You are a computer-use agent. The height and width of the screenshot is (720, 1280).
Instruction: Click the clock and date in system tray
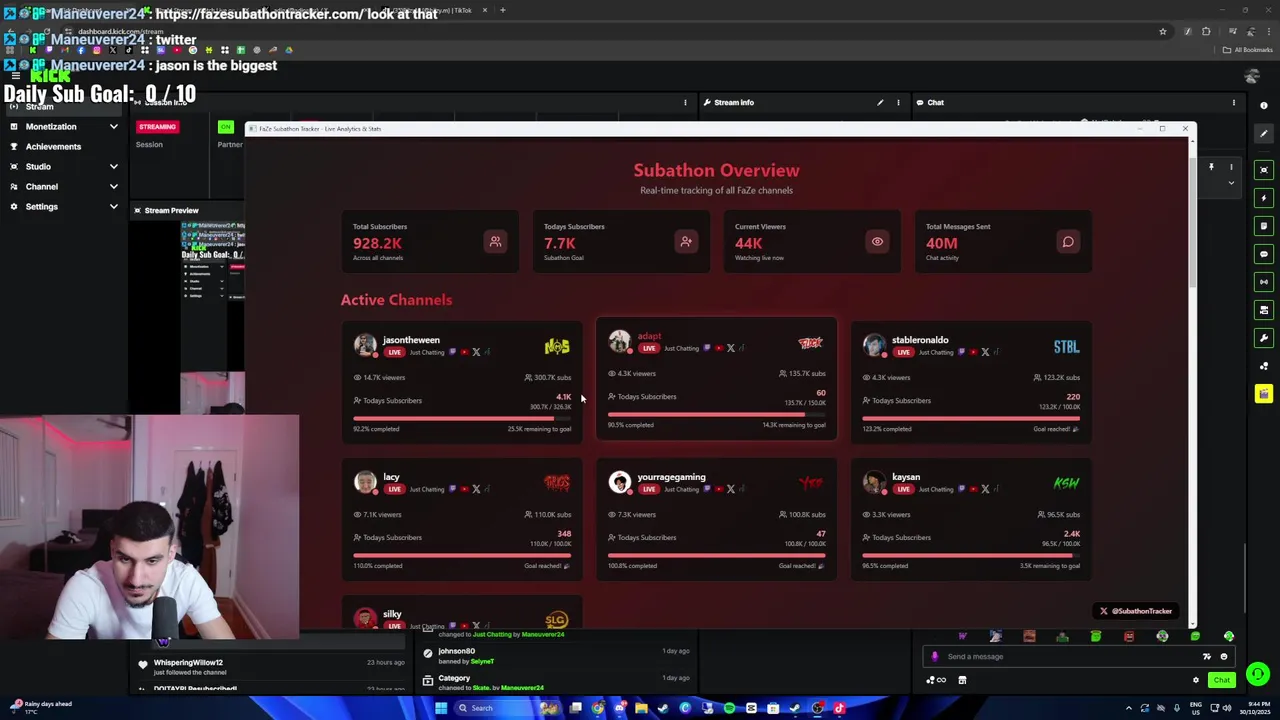pyautogui.click(x=1254, y=708)
